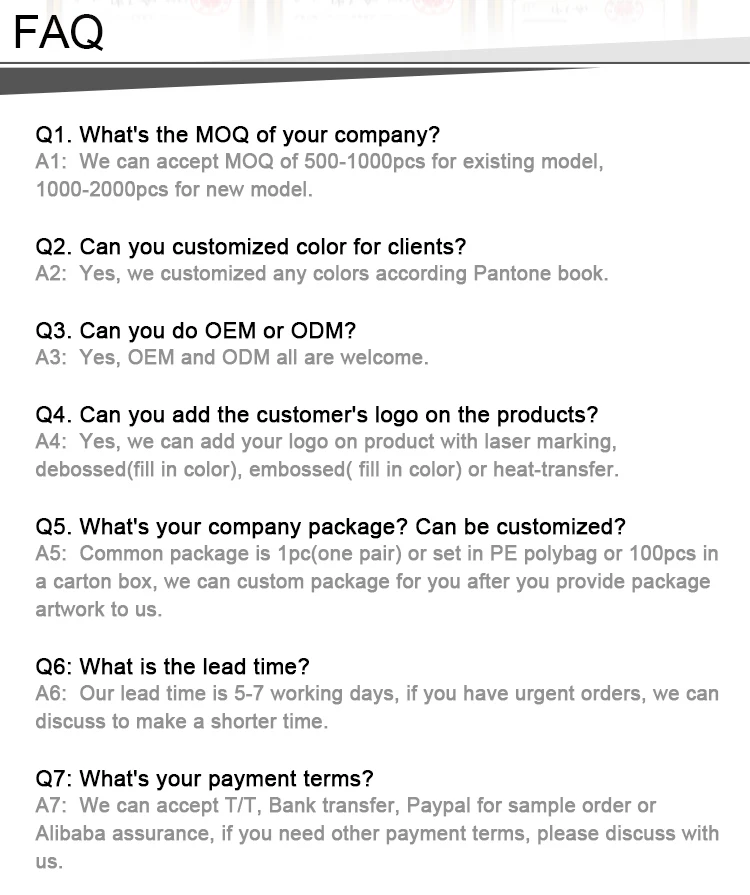Click question Q6 about lead time
Image resolution: width=750 pixels, height=895 pixels.
(172, 667)
